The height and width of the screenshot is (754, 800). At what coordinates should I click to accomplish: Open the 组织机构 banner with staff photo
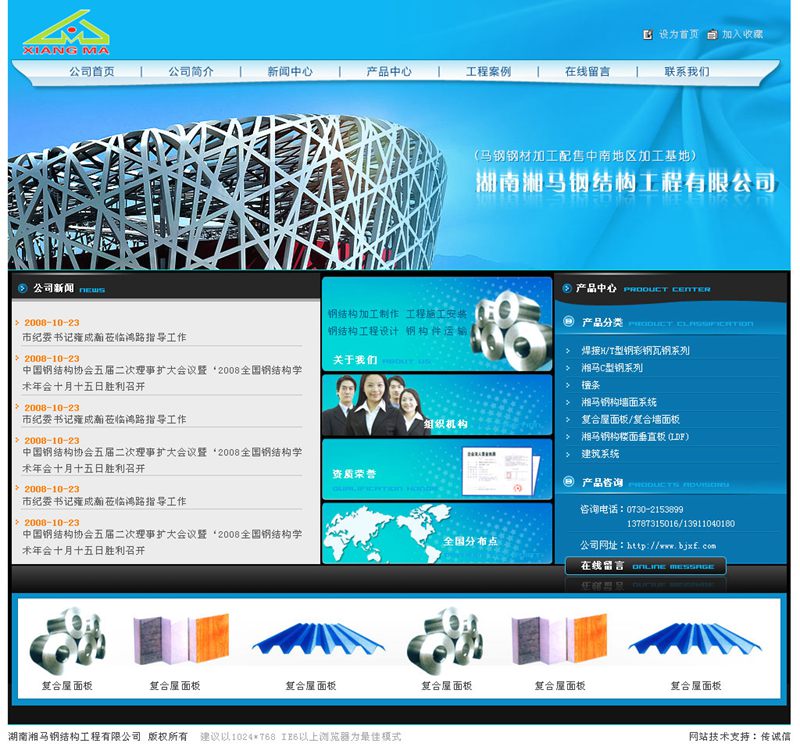(x=436, y=404)
